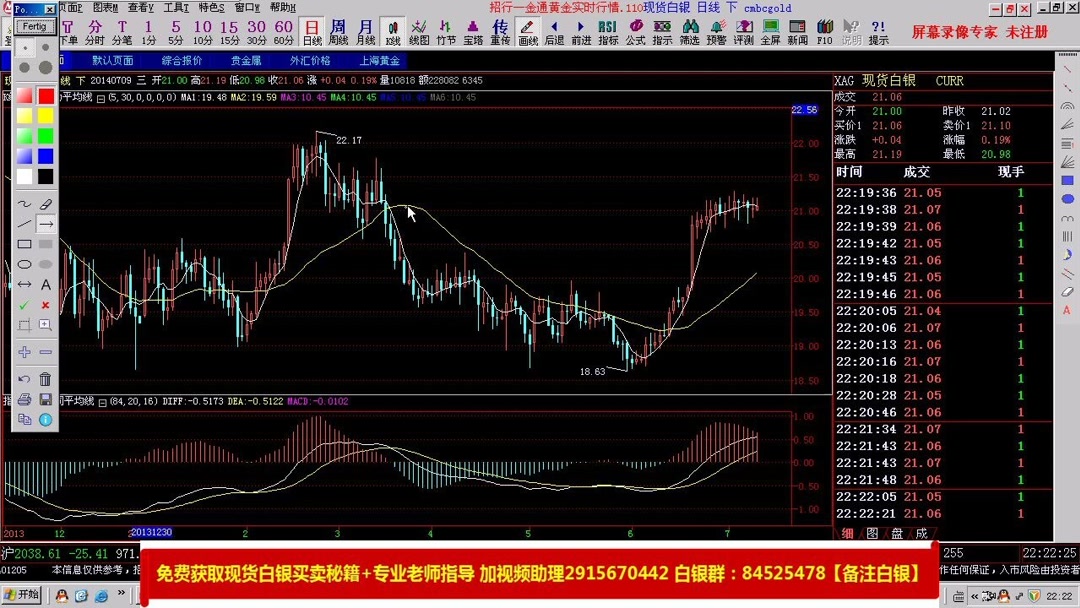Click the Windows 开始 start button
Image resolution: width=1080 pixels, height=608 pixels.
(22, 594)
